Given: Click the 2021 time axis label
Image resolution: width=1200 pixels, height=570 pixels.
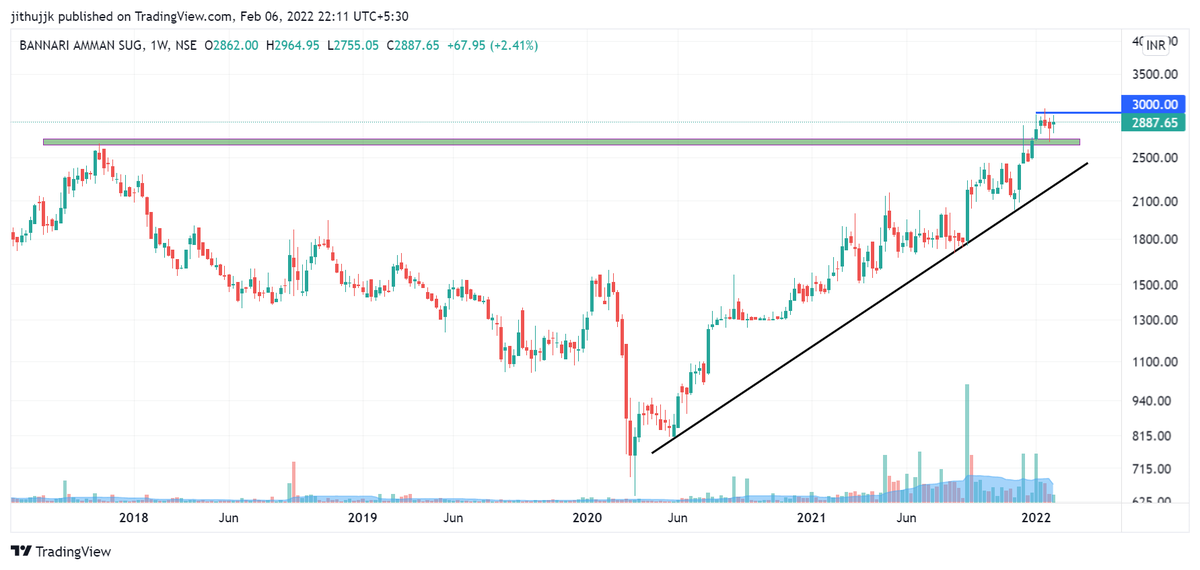Looking at the screenshot, I should (x=812, y=518).
